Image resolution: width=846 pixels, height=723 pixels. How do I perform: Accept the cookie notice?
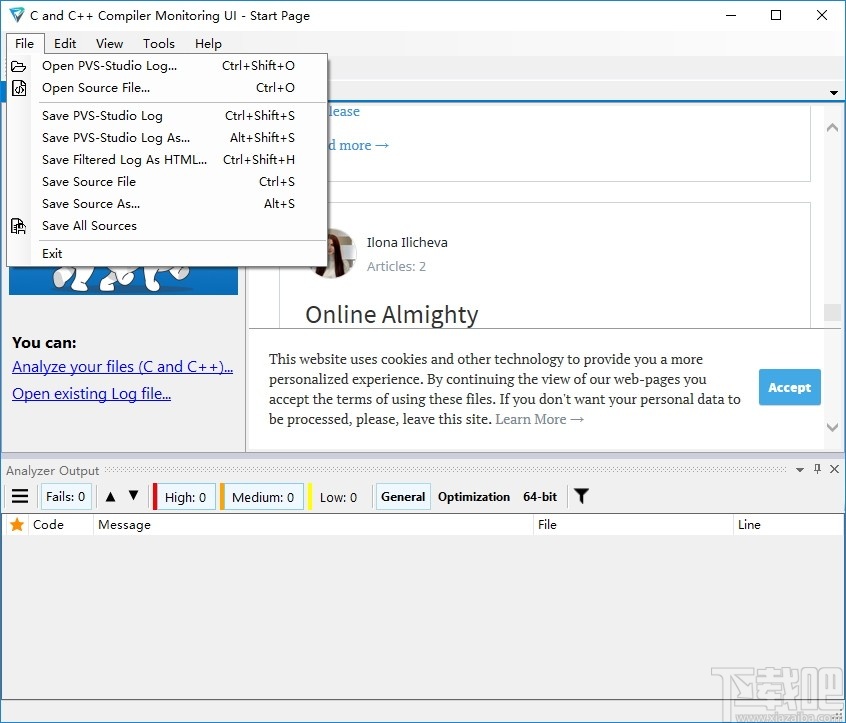click(789, 387)
